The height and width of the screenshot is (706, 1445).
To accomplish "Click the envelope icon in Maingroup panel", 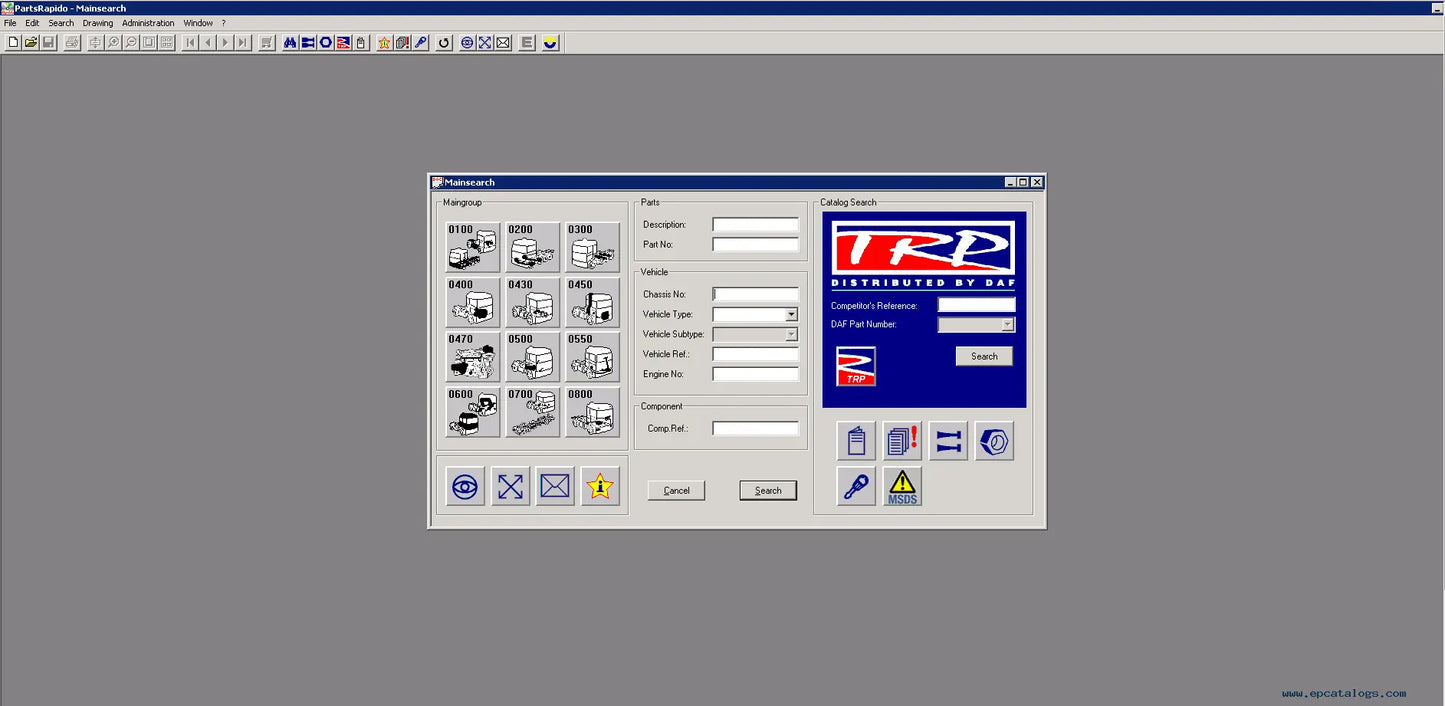I will tap(555, 486).
